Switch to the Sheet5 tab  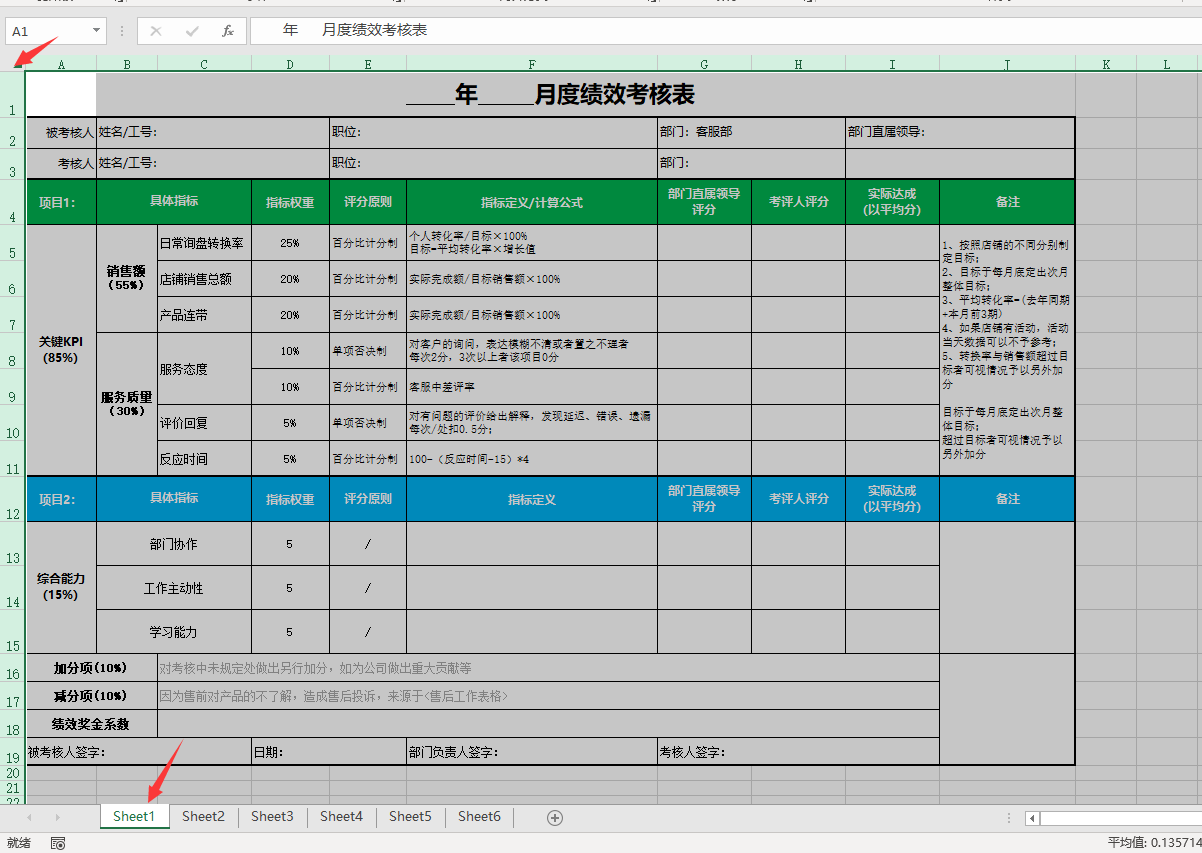coord(410,816)
